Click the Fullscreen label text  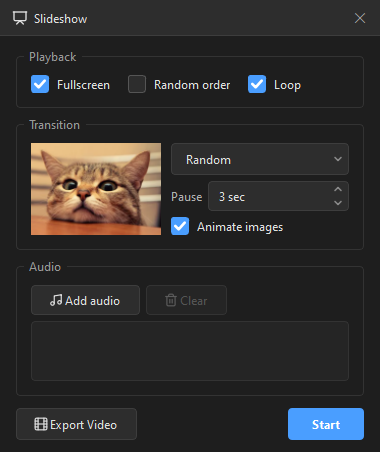point(83,85)
